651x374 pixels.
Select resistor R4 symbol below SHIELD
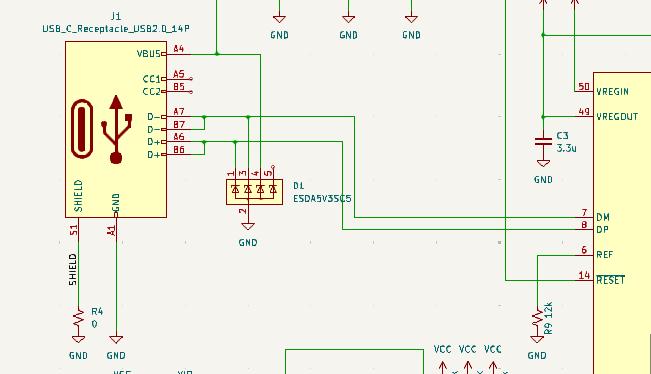[78, 318]
